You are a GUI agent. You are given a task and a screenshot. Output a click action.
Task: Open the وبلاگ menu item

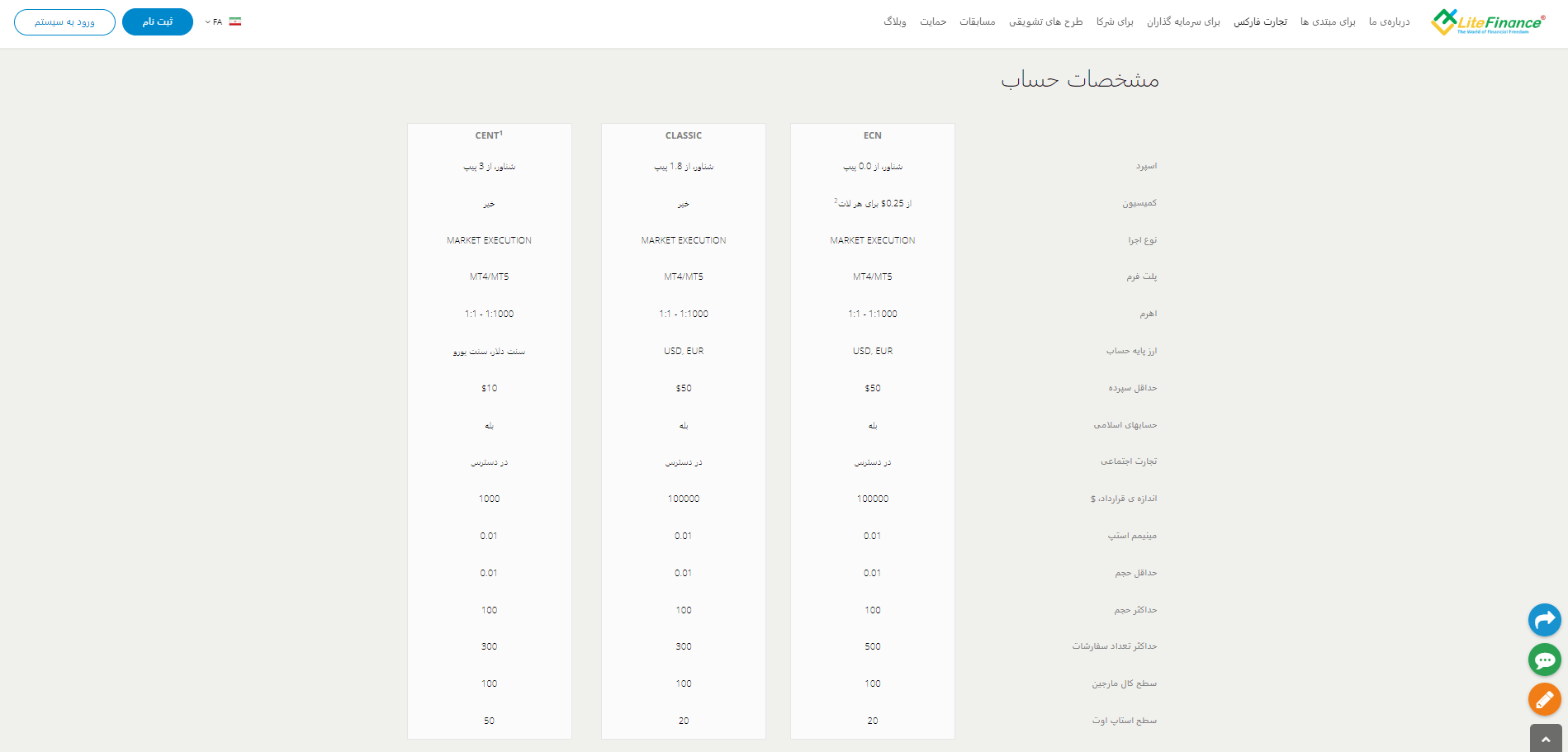[x=895, y=21]
